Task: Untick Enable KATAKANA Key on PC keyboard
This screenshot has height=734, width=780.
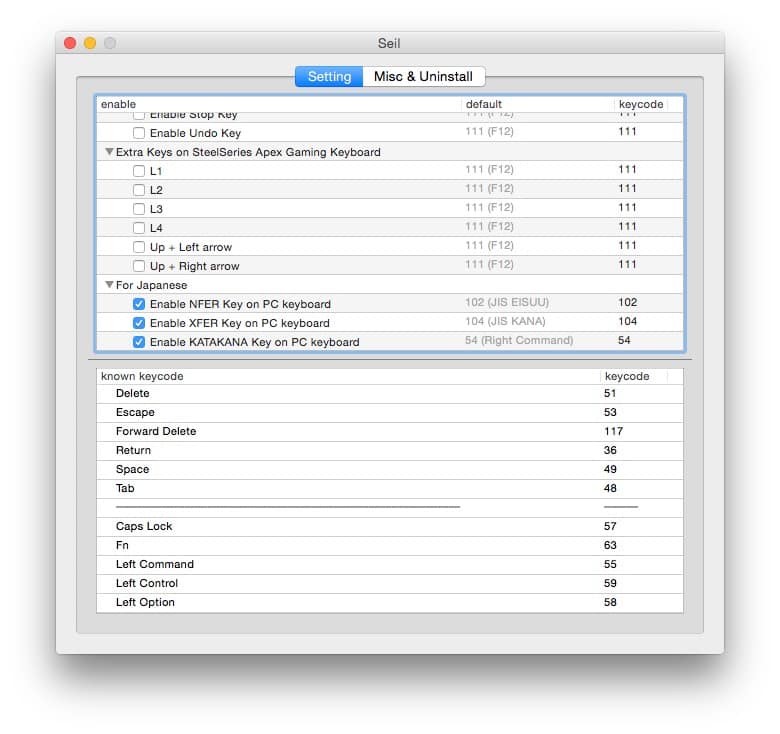Action: [x=139, y=342]
